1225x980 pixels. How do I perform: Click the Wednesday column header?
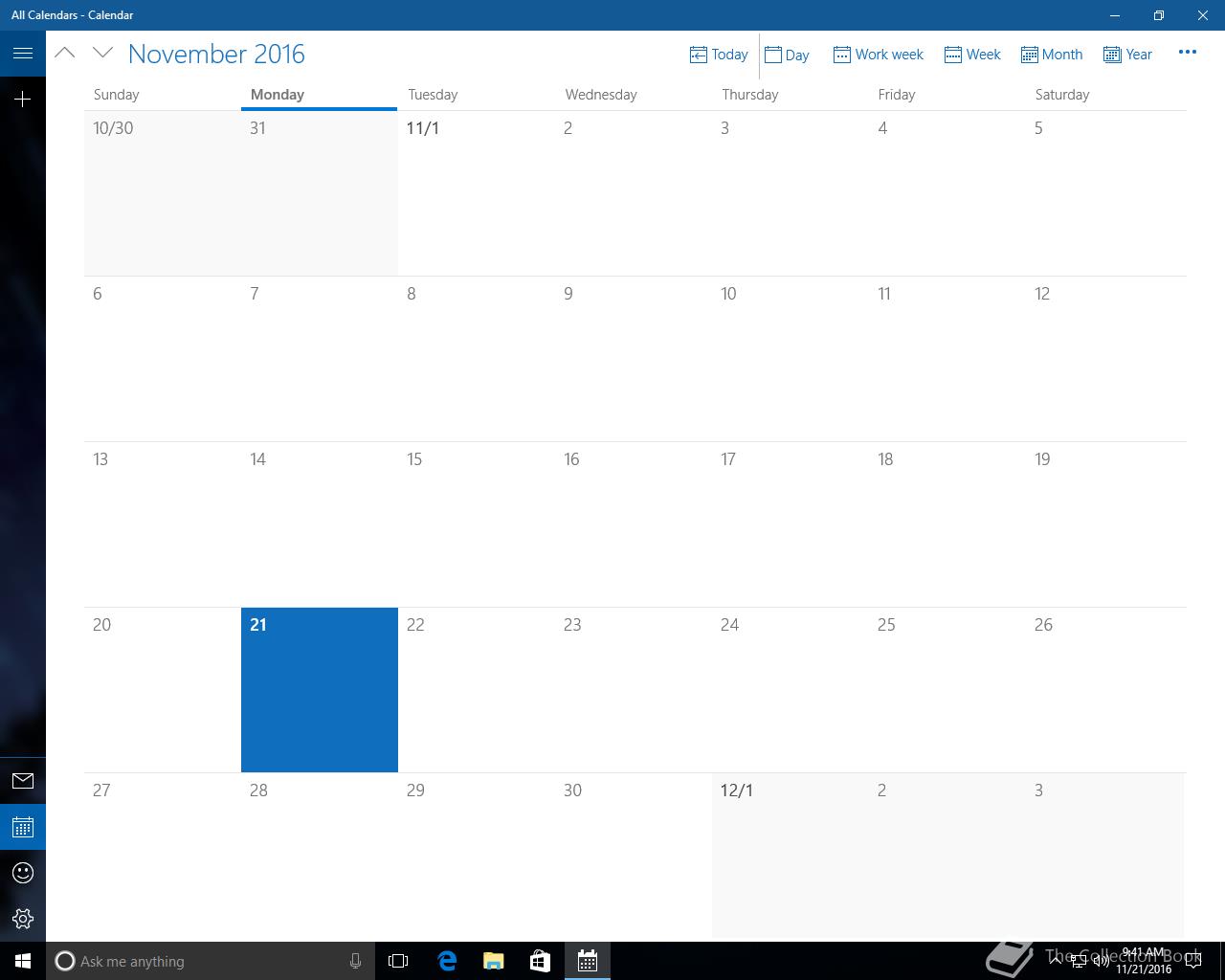coord(600,94)
